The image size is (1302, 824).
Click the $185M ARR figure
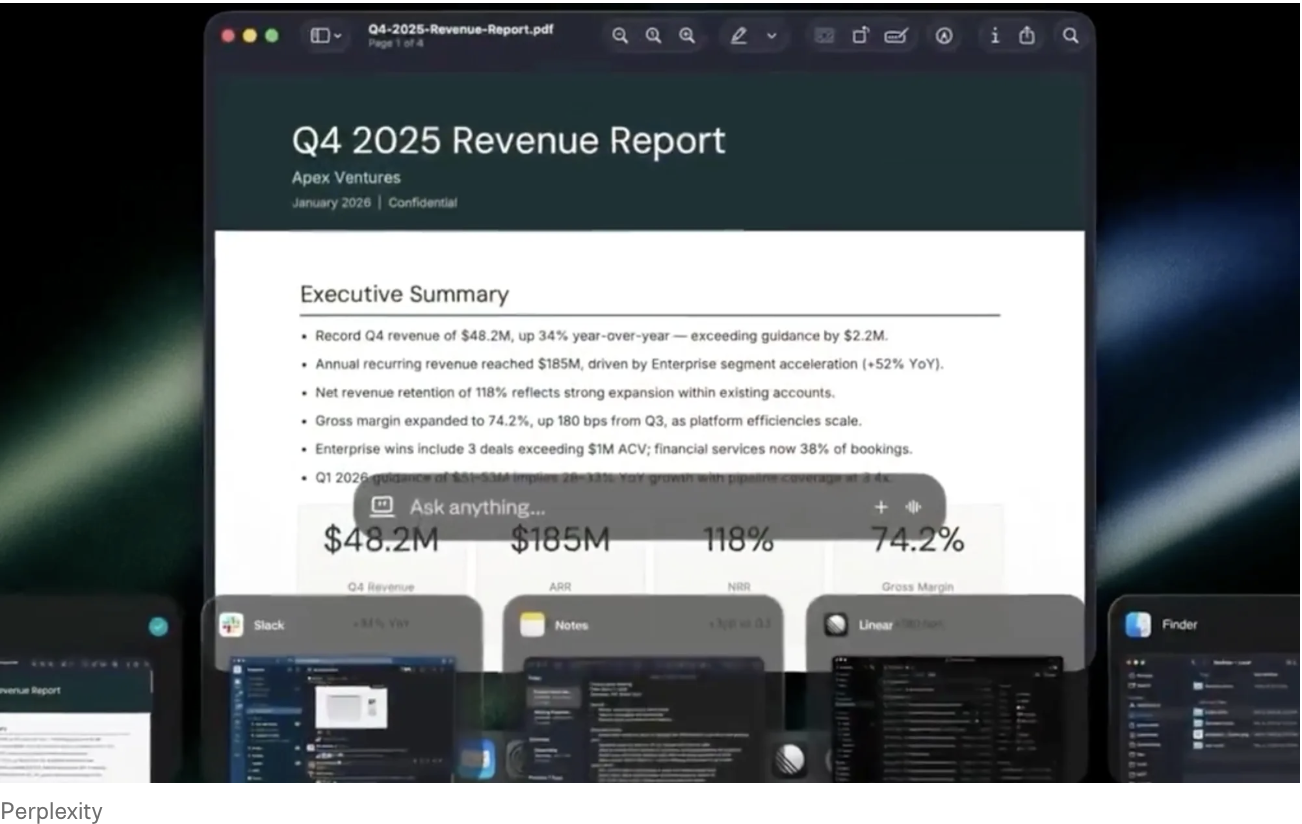pyautogui.click(x=560, y=541)
